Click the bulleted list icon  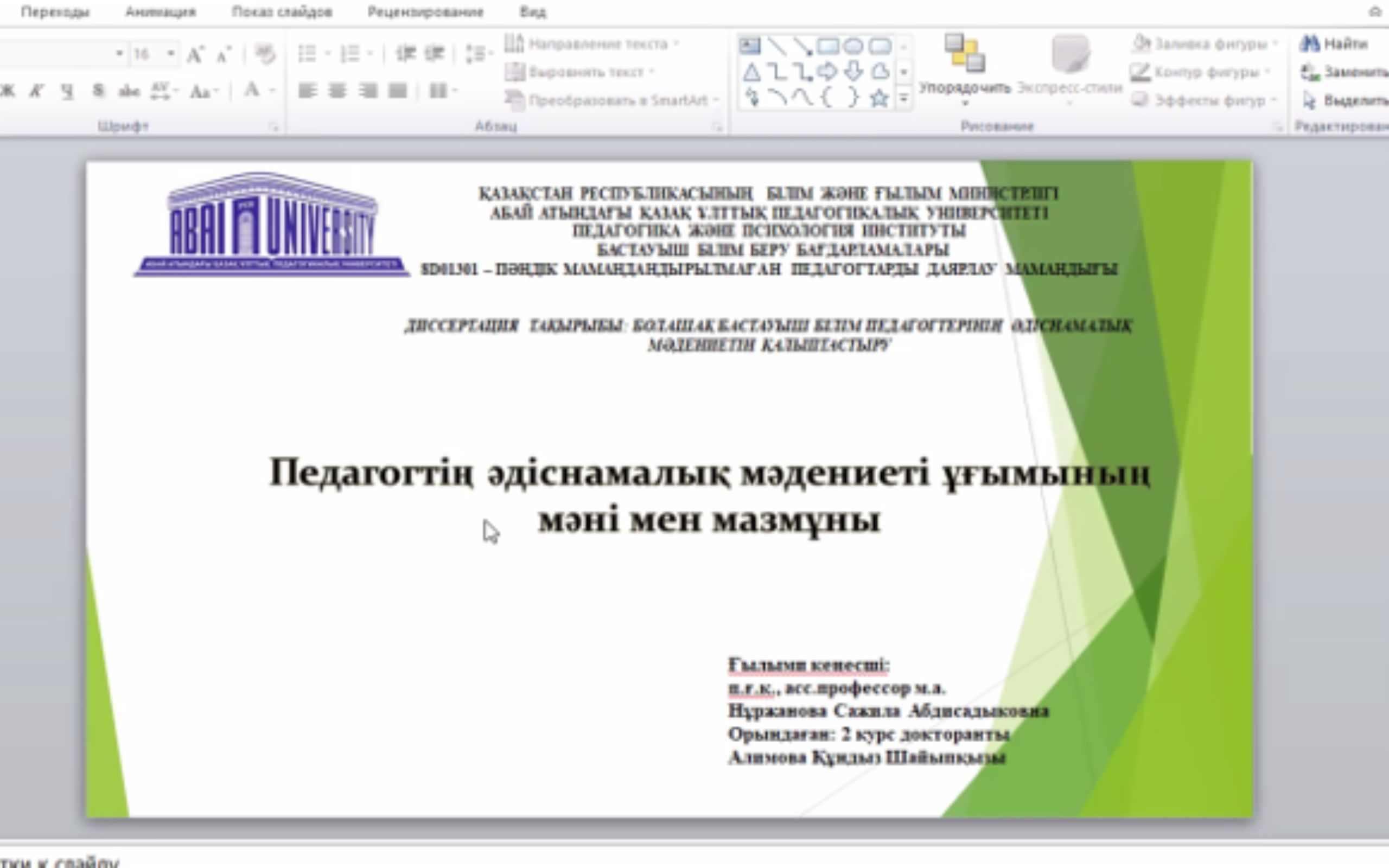[308, 54]
